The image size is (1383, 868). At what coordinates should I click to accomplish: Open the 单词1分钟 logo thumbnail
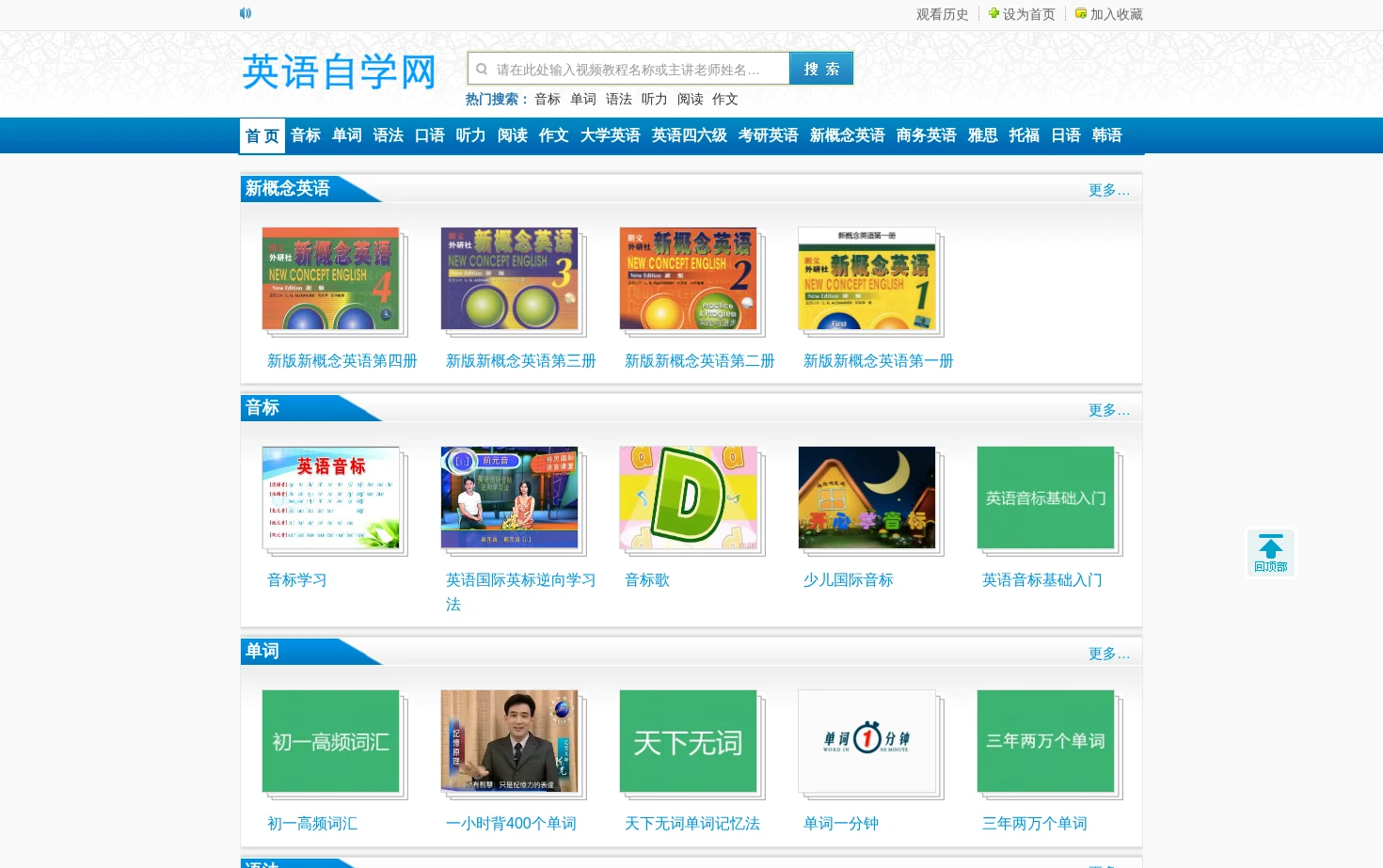[x=867, y=741]
